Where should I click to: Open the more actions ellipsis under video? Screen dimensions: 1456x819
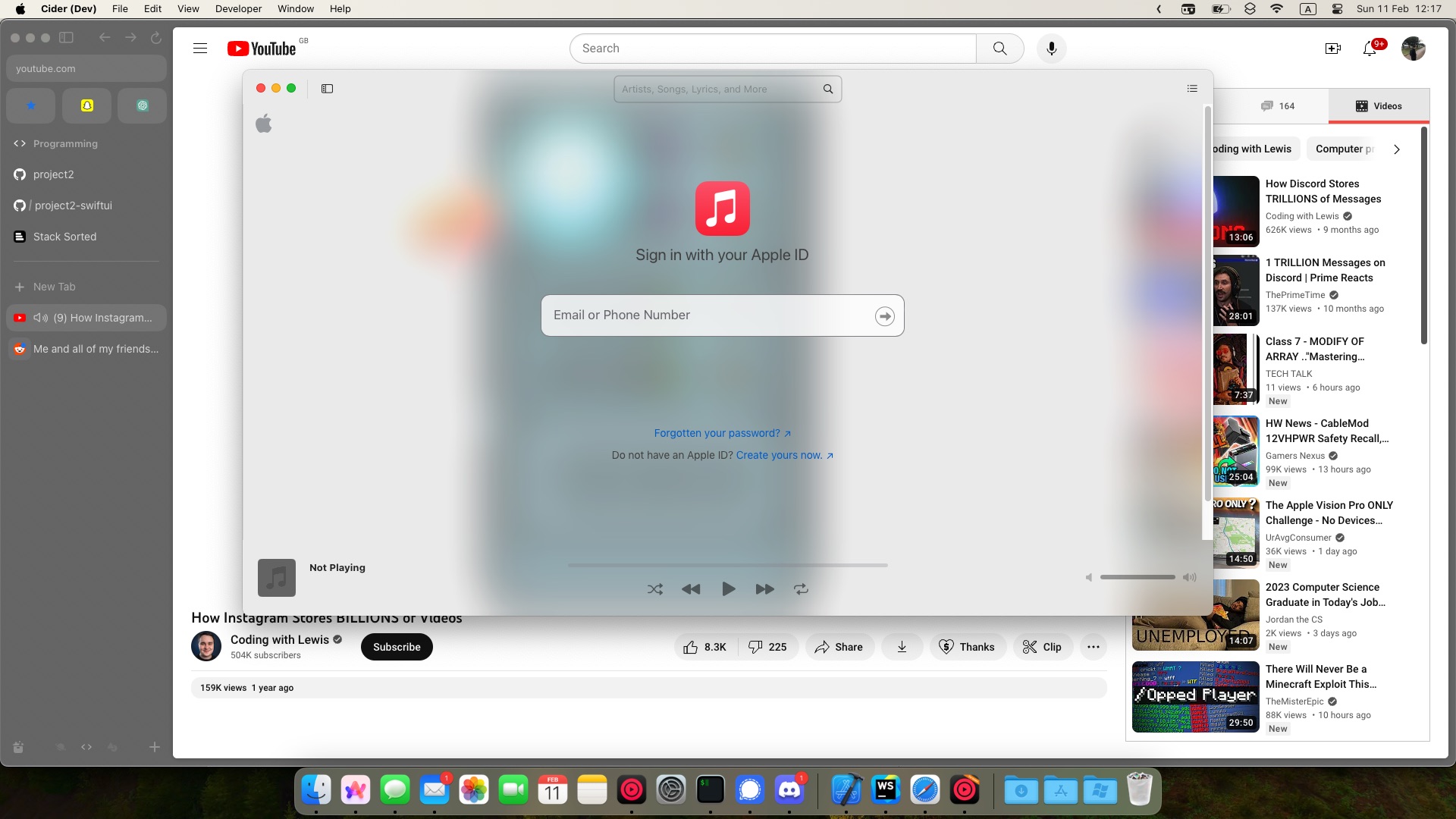pos(1093,647)
